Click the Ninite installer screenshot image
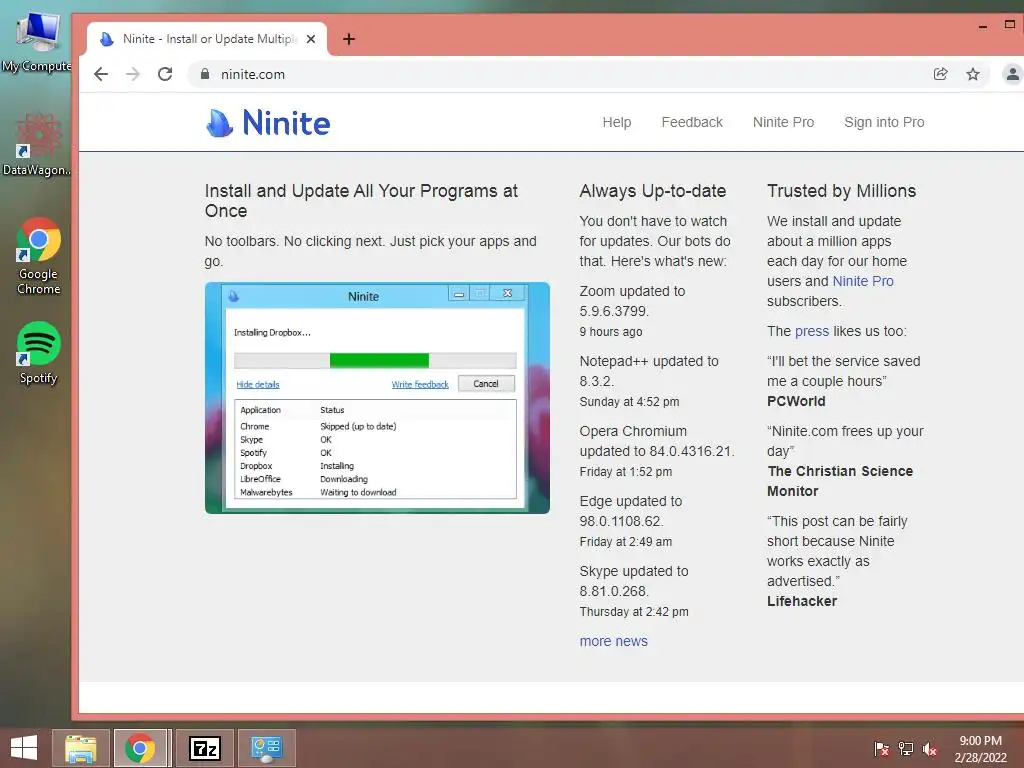Screen dimensions: 1024x768 pos(377,398)
